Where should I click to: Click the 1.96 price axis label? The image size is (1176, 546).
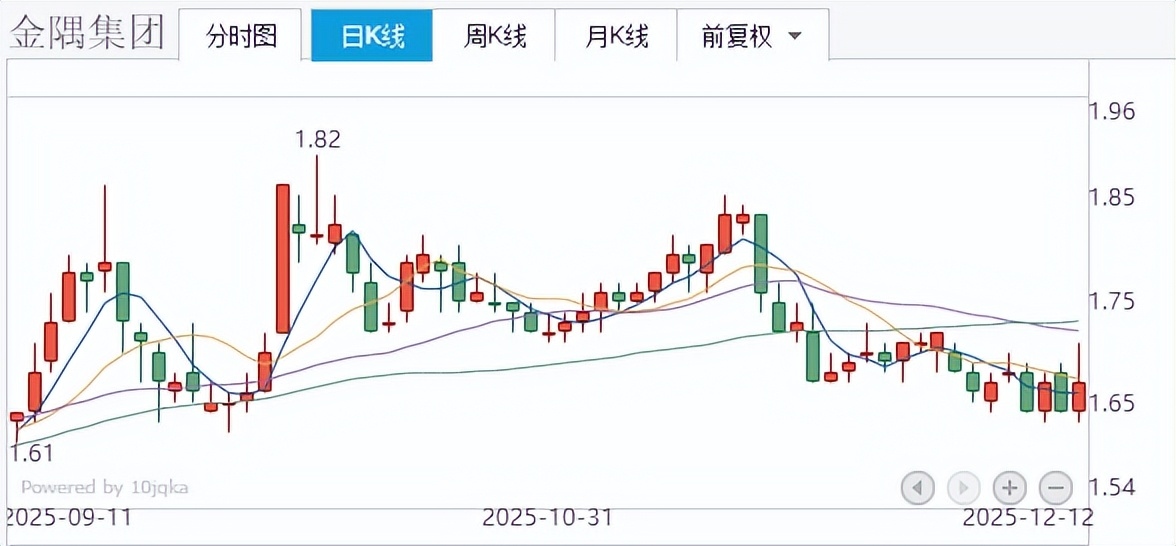pos(1111,110)
